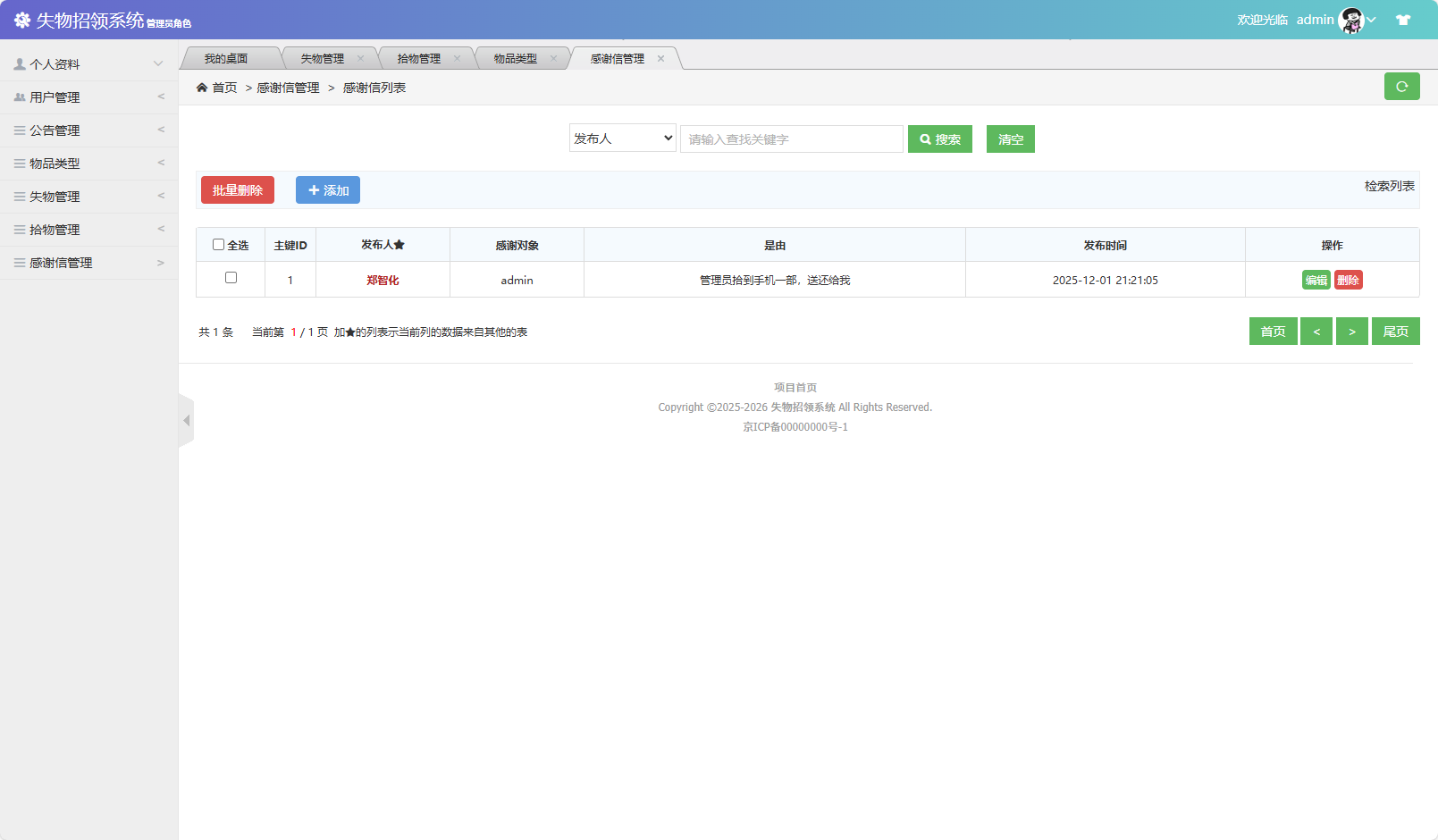Check the checkbox for record ID 1
Image resolution: width=1438 pixels, height=840 pixels.
point(230,278)
